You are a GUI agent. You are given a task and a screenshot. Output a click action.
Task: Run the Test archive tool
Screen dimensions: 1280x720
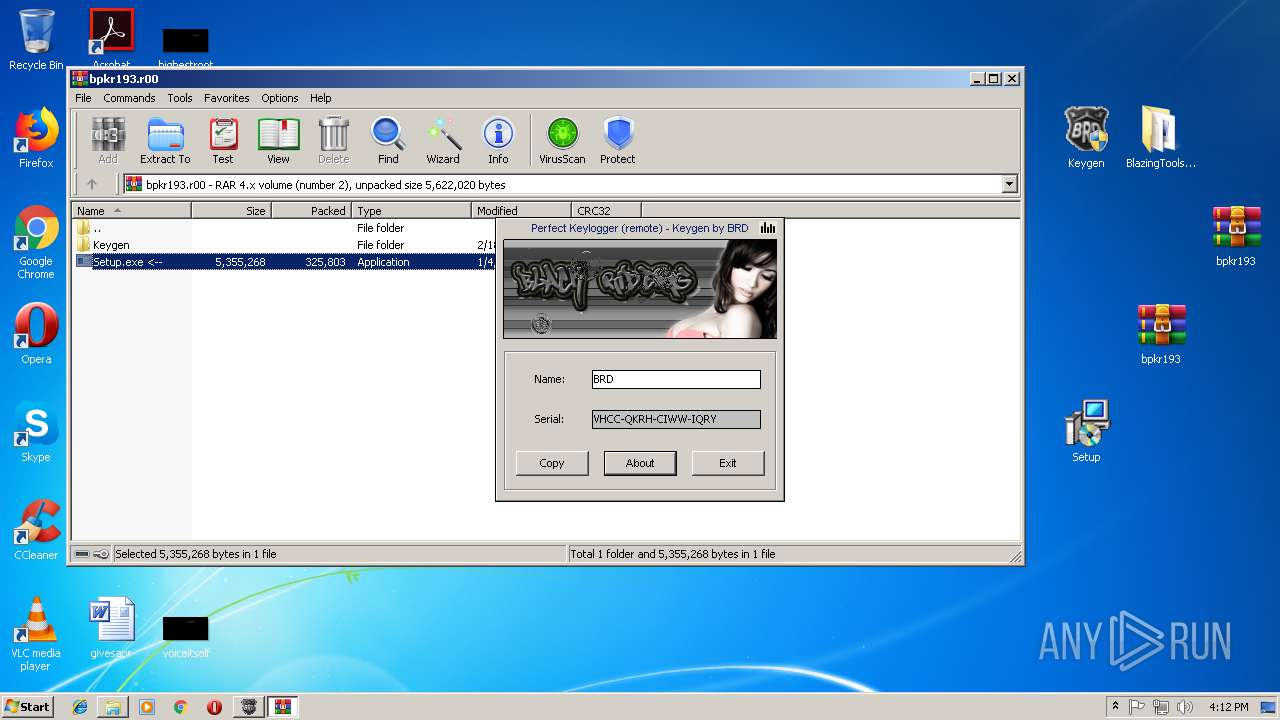pyautogui.click(x=223, y=141)
